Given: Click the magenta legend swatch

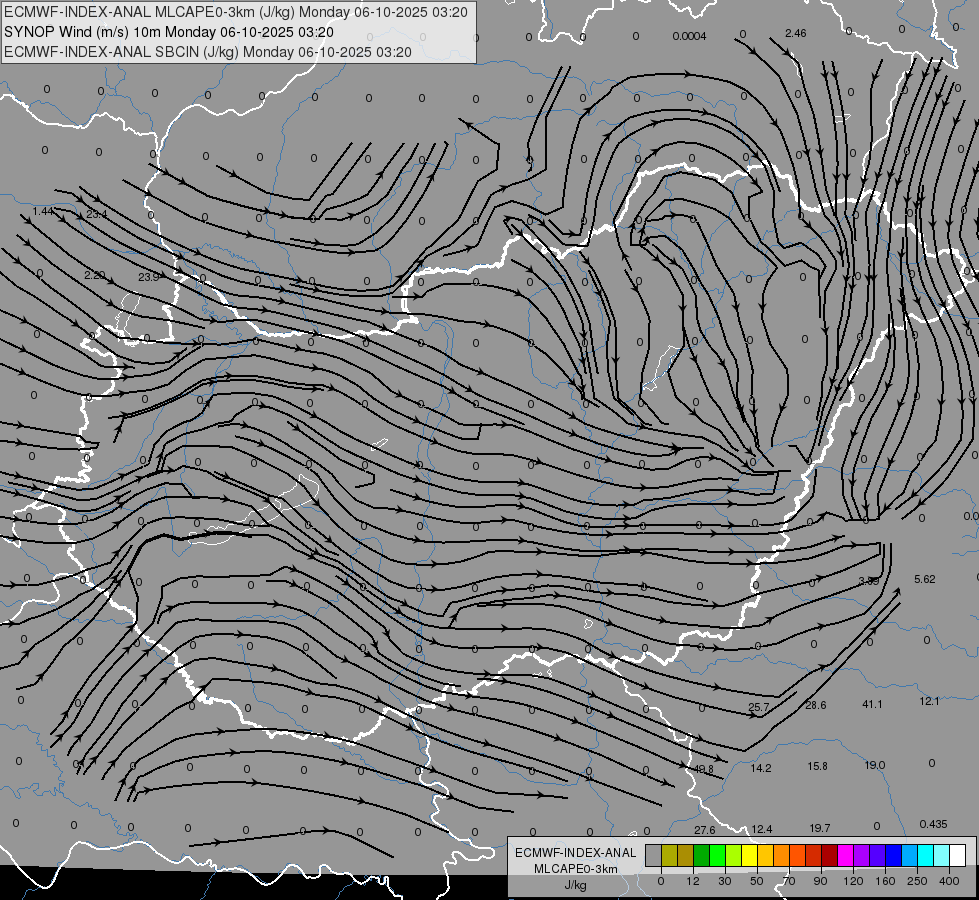Looking at the screenshot, I should point(845,855).
